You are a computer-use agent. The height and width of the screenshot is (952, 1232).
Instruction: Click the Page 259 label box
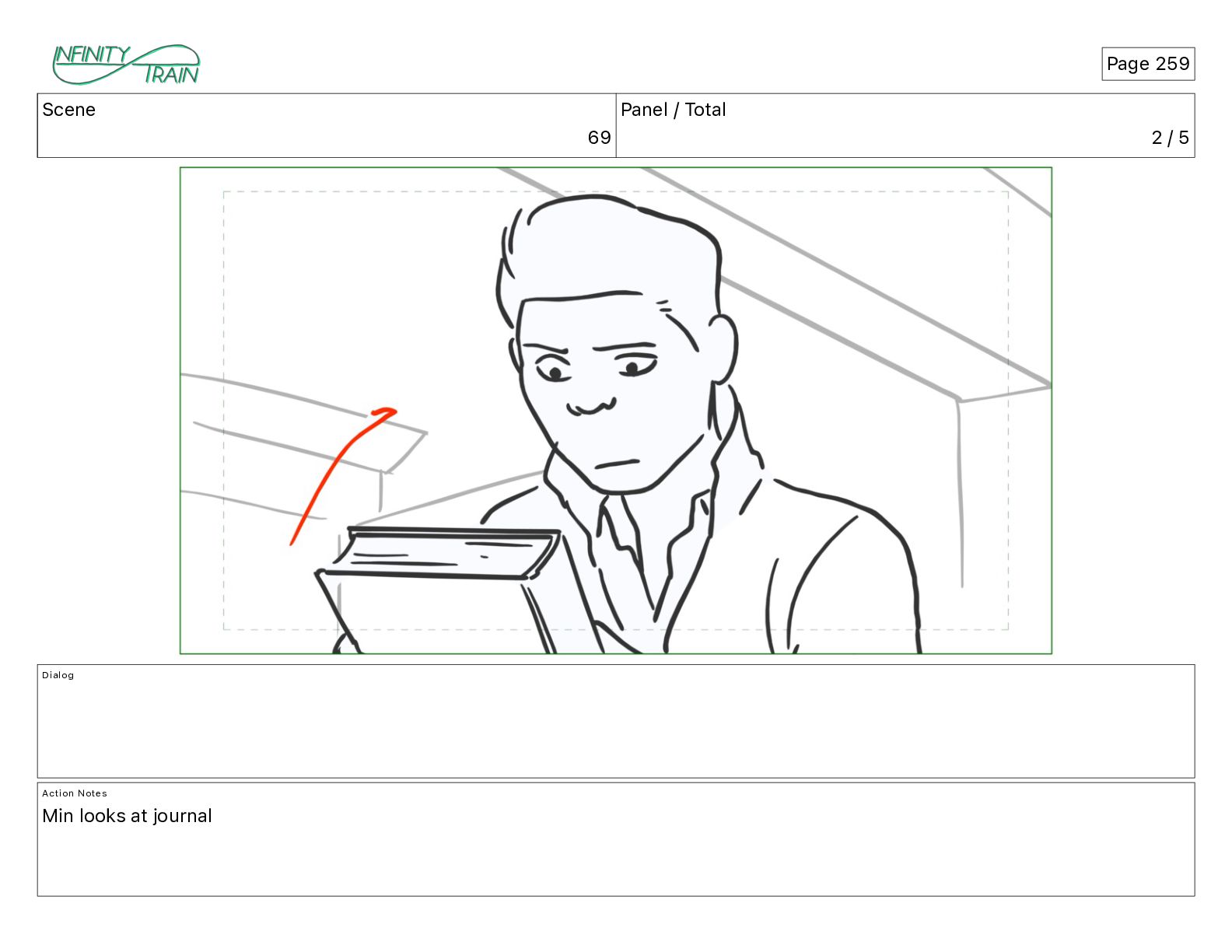[1147, 64]
